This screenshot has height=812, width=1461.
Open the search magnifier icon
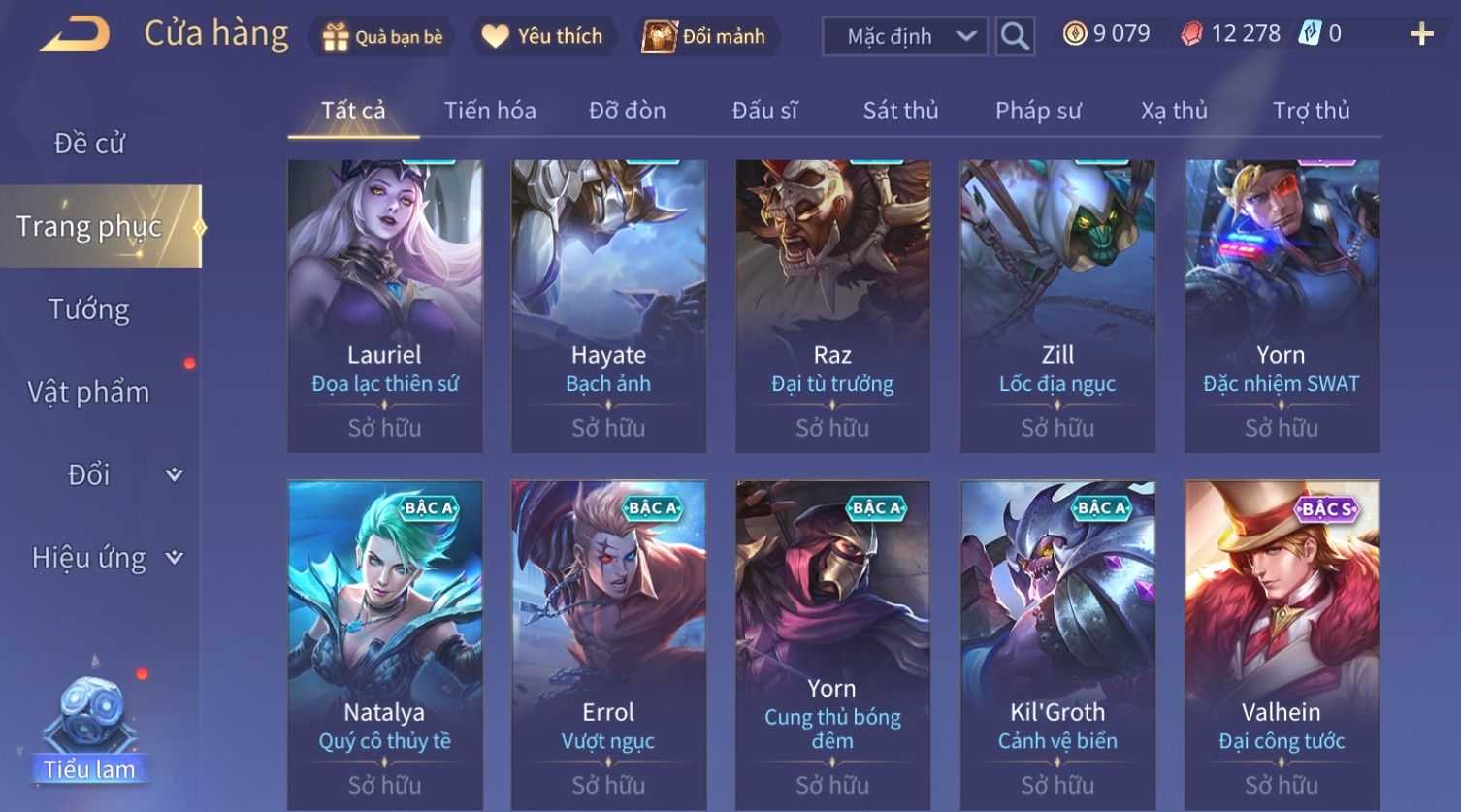point(1015,37)
